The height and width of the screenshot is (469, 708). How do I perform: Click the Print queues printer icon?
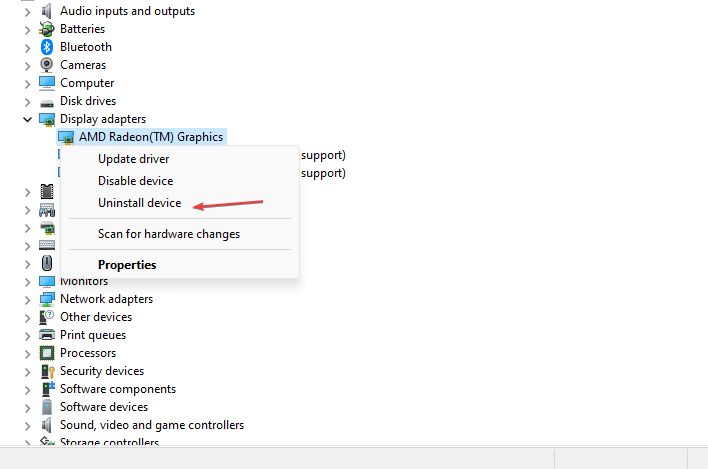(47, 335)
